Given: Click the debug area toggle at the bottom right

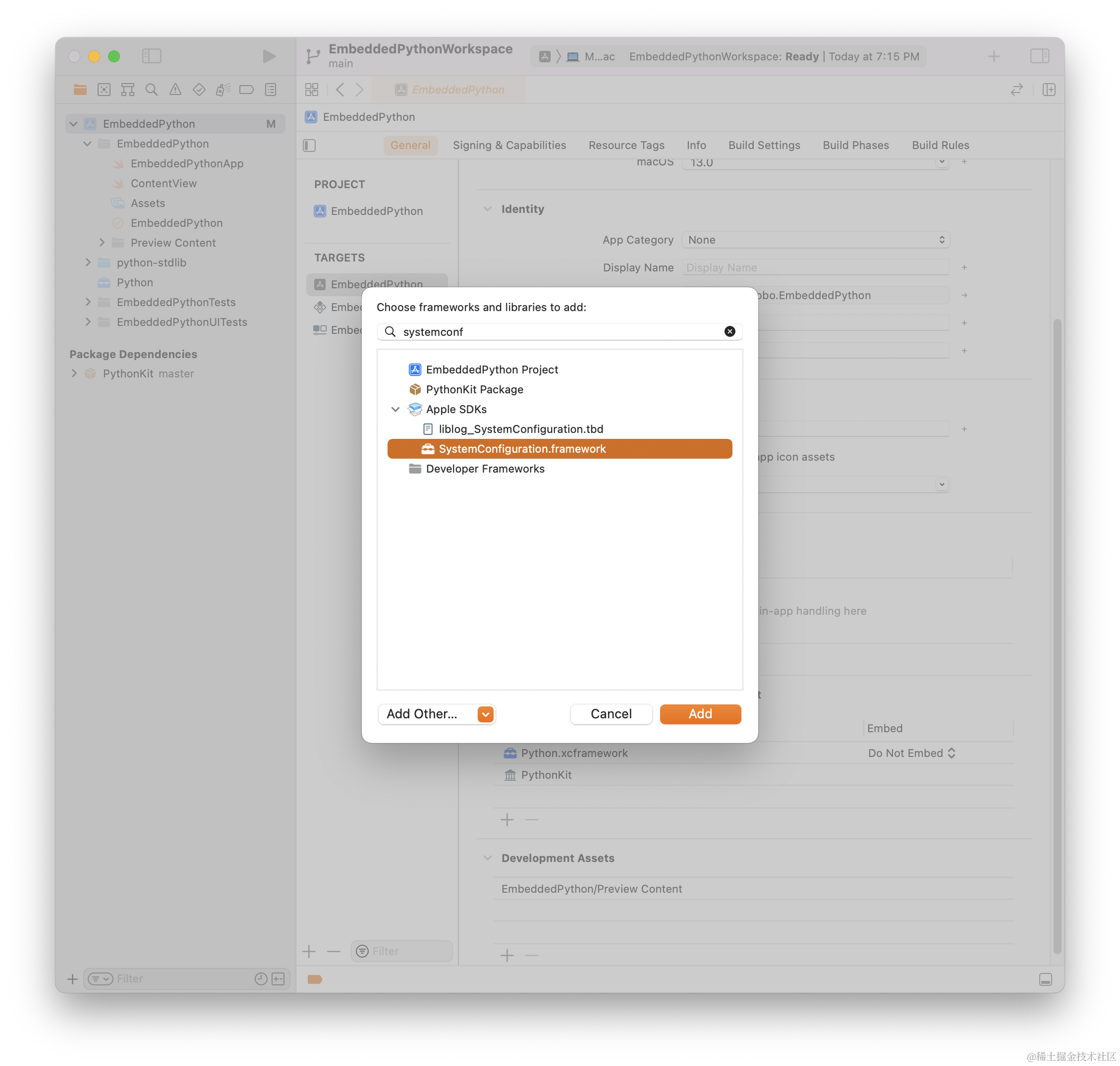Looking at the screenshot, I should point(1044,979).
